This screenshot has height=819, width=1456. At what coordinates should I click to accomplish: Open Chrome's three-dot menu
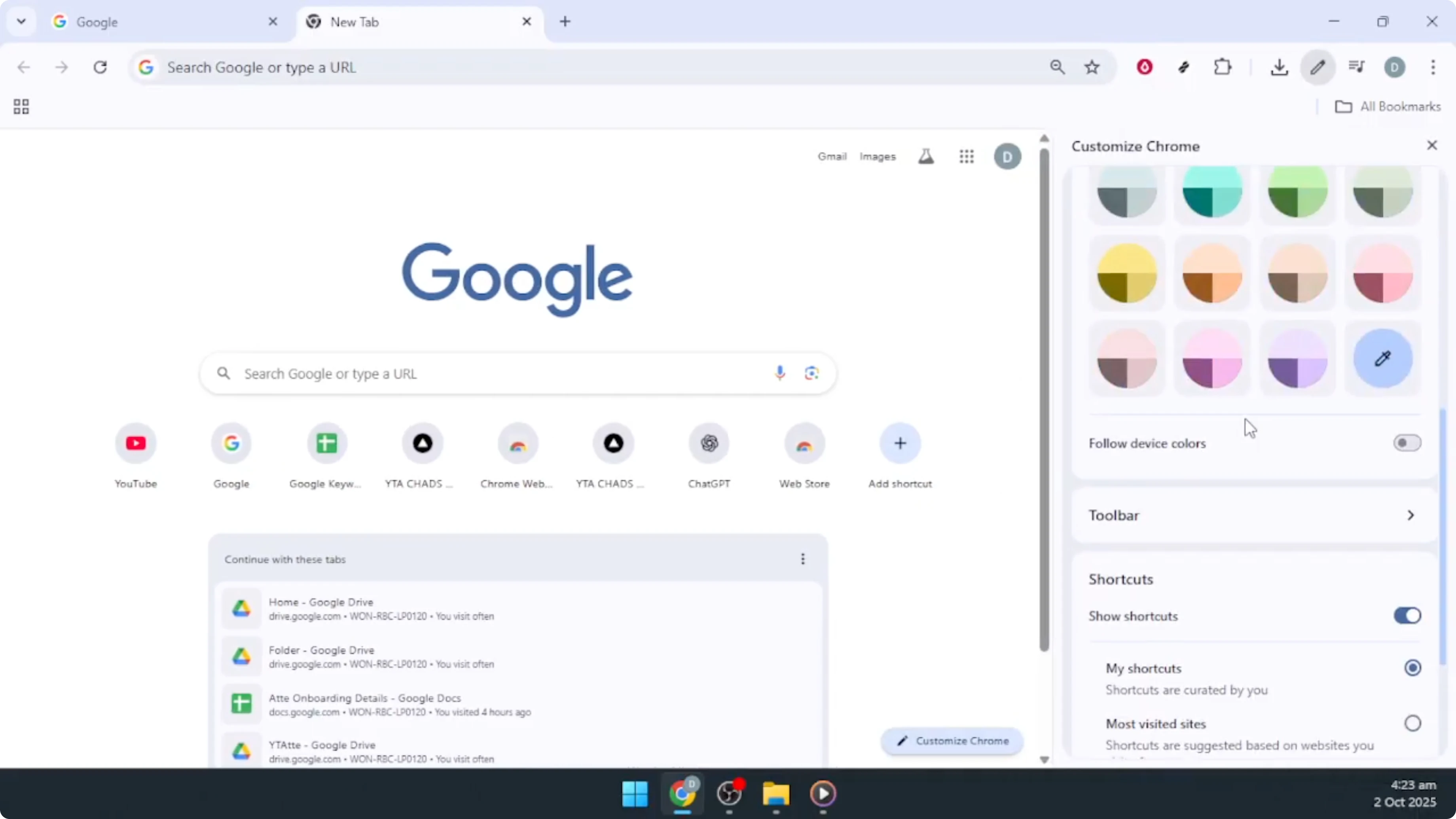(x=1433, y=67)
